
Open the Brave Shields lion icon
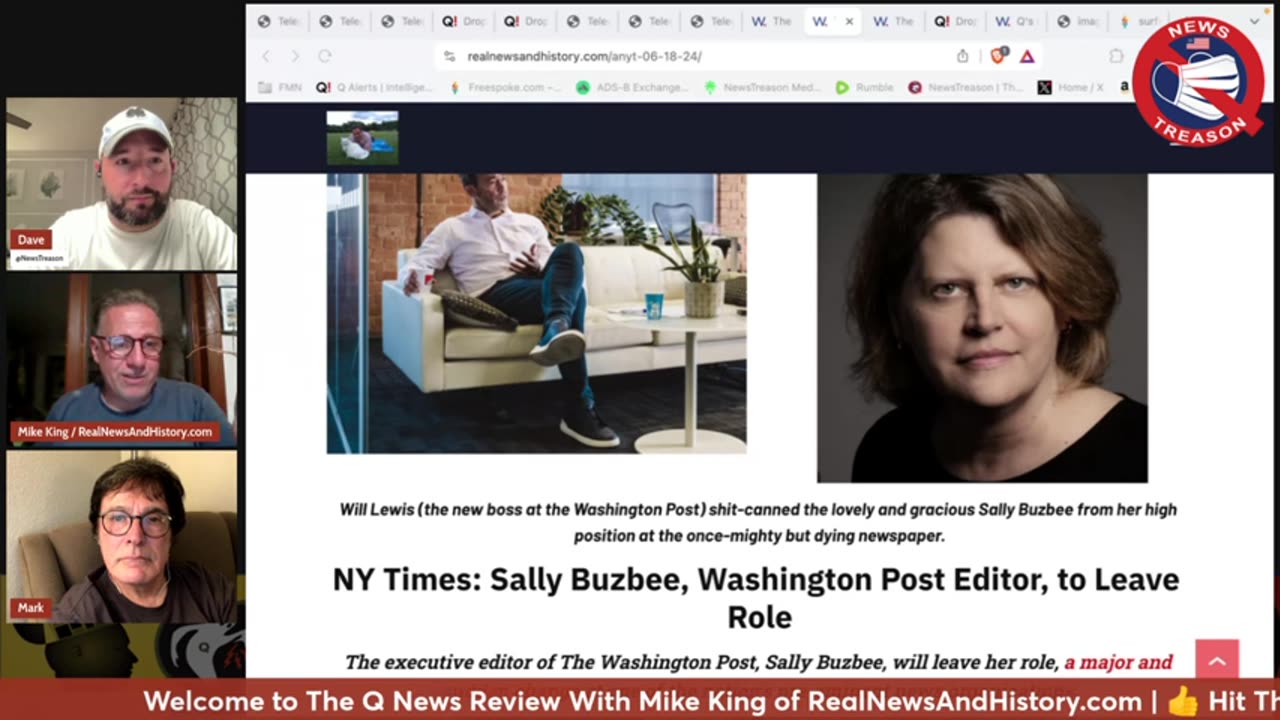tap(998, 56)
